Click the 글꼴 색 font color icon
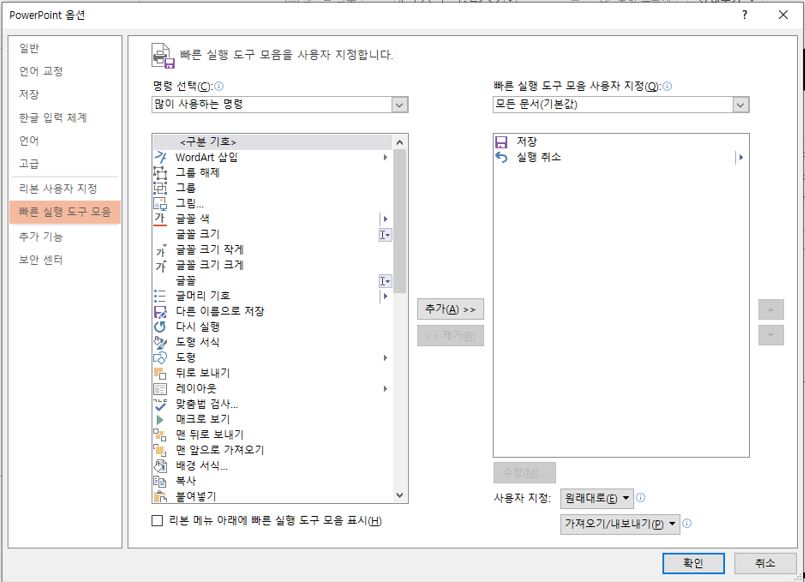Viewport: 805px width, 582px height. coord(160,219)
